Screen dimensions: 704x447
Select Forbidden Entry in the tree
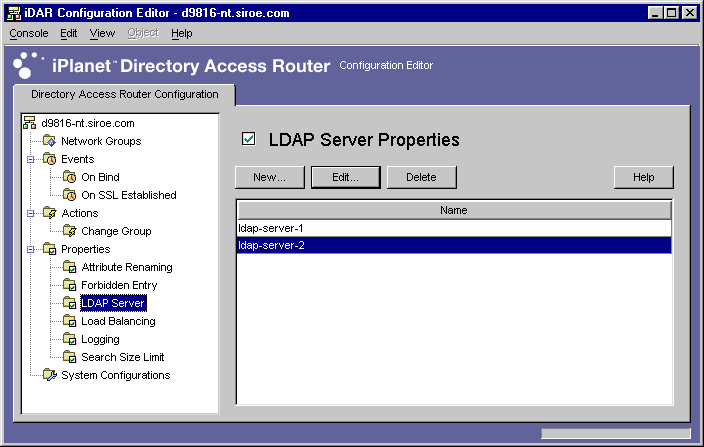[x=119, y=285]
